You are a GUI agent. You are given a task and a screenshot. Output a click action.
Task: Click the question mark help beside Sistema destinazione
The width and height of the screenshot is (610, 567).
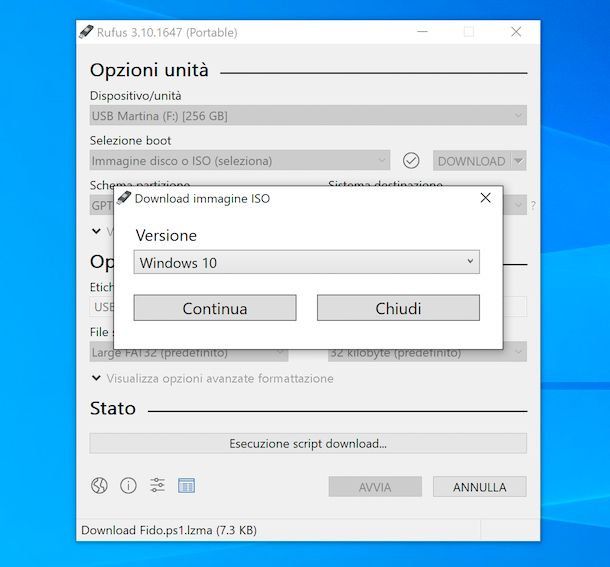coord(533,205)
